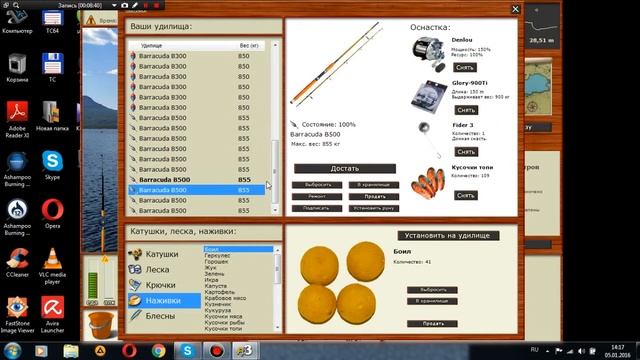640x360 pixels.
Task: Click the Леска line category icon
Action: pyautogui.click(x=135, y=269)
